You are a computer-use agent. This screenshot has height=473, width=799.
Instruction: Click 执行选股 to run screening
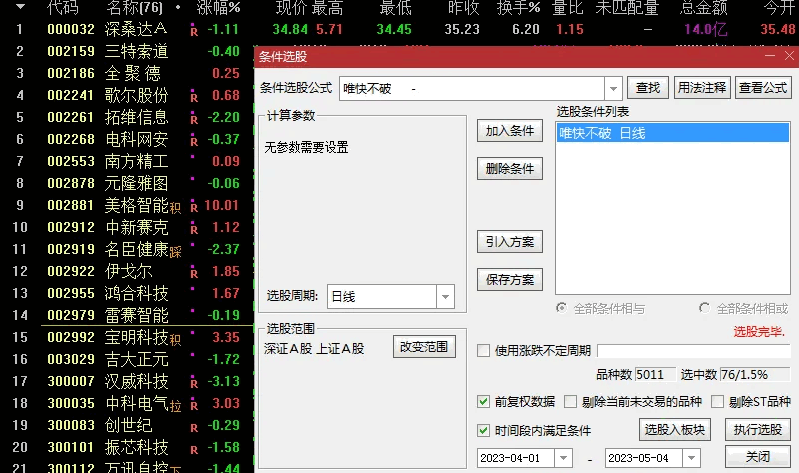point(758,430)
